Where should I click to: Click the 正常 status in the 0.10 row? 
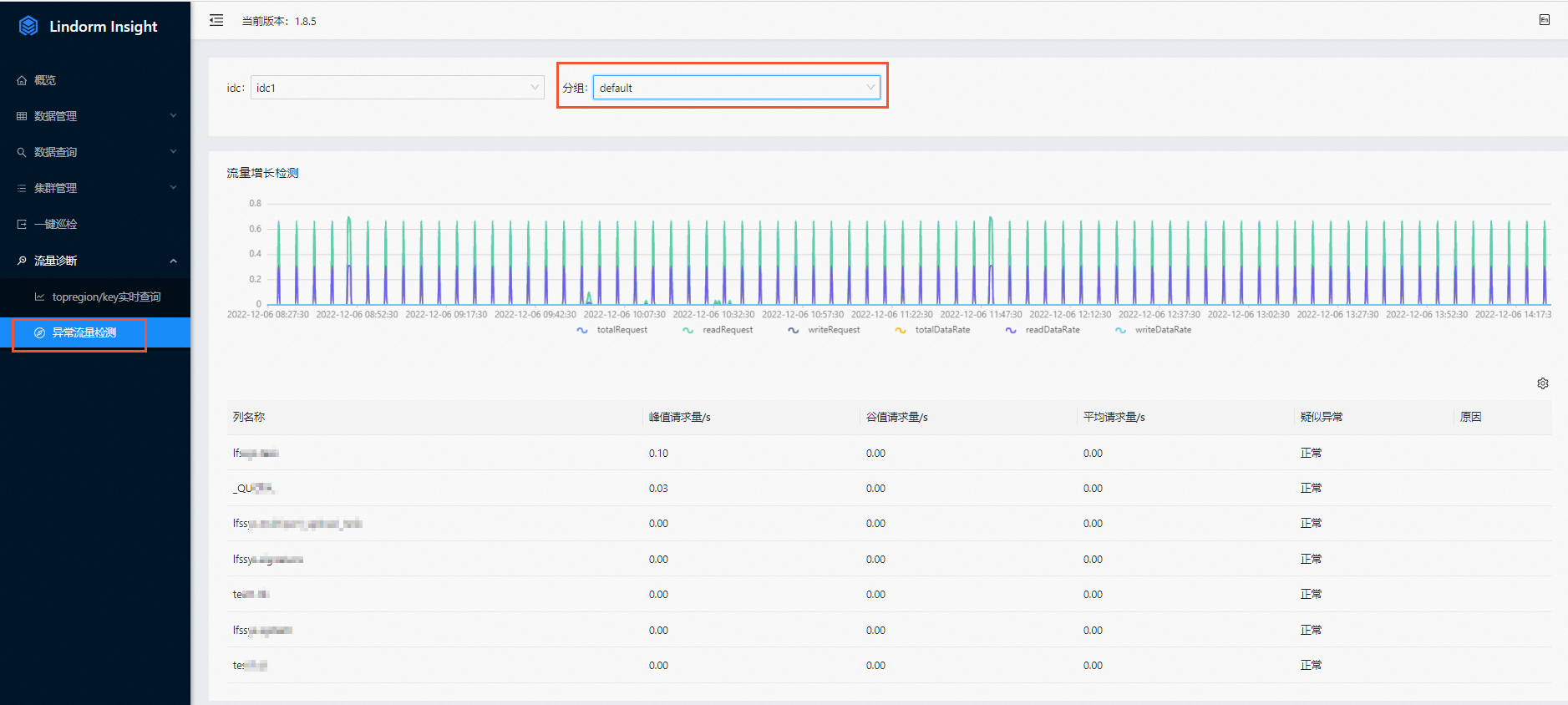(x=1311, y=453)
